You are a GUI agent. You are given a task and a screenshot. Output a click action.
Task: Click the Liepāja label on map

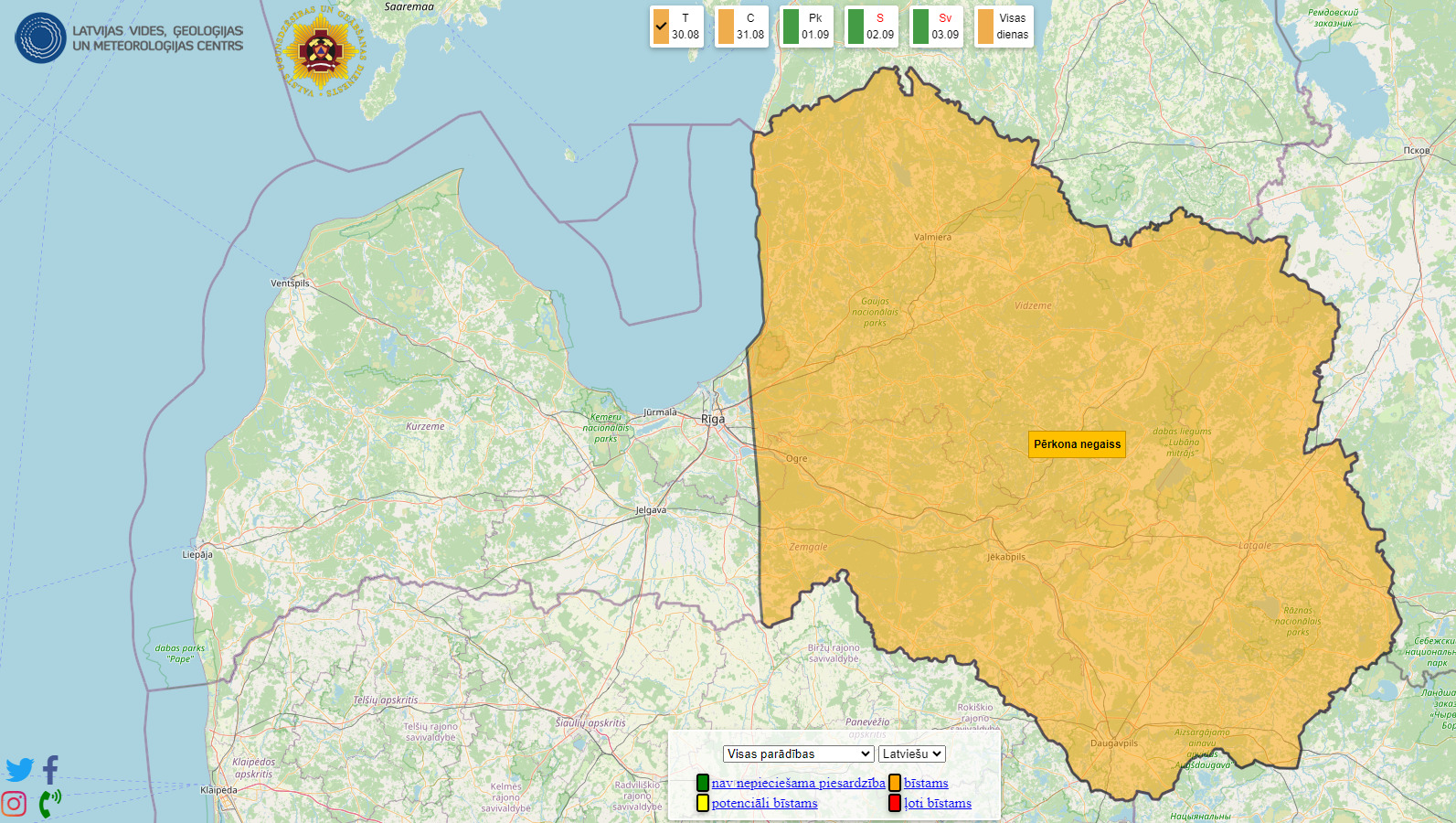[x=197, y=555]
